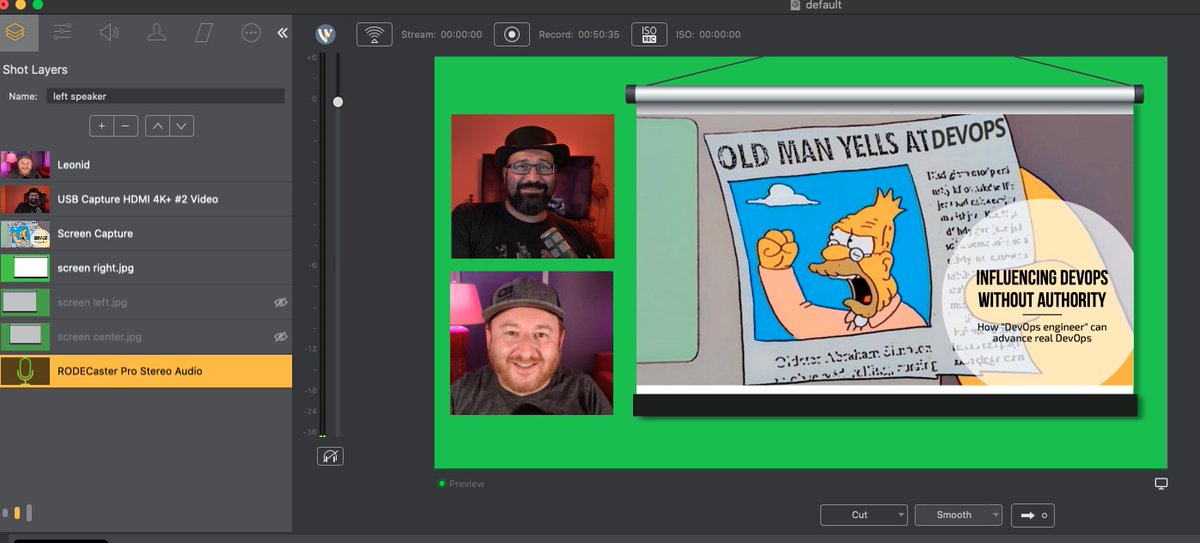Screen dimensions: 1200x543
Task: Click the bearded man in hat video
Action: [x=532, y=186]
